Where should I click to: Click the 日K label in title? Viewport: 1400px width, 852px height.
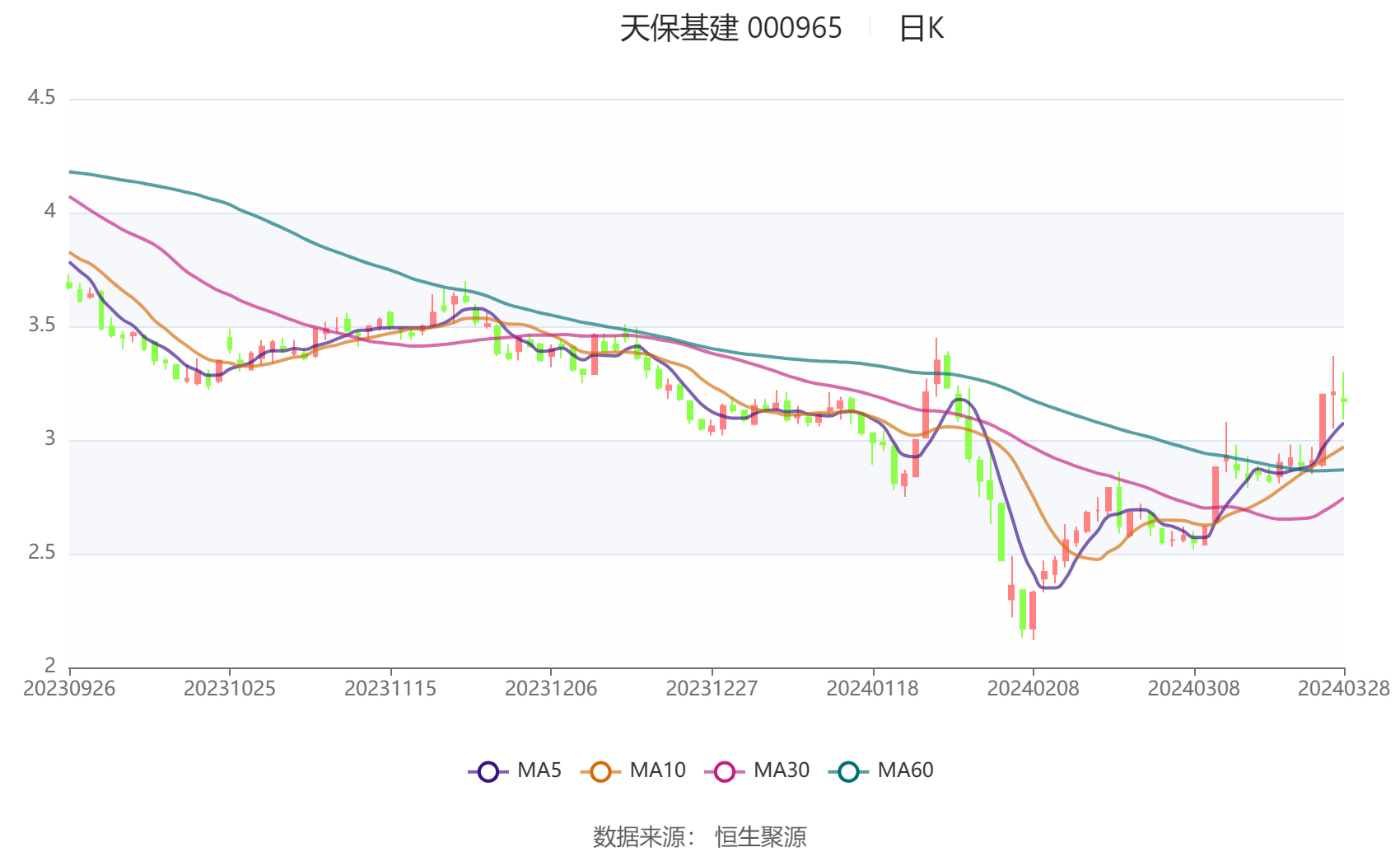(x=921, y=29)
